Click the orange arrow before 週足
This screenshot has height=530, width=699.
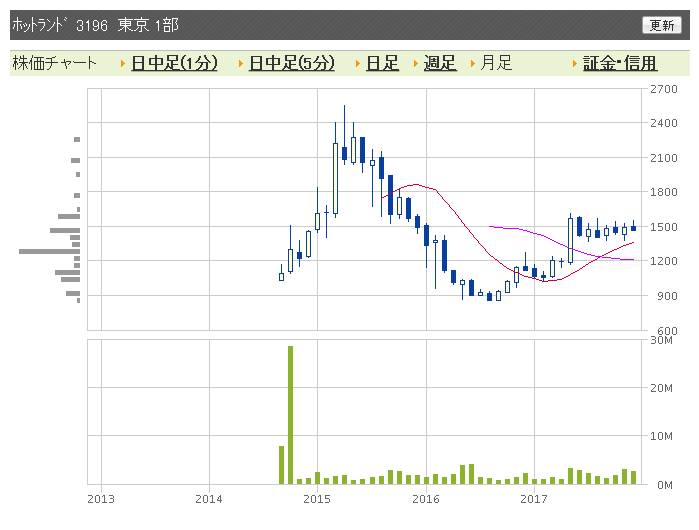(415, 64)
